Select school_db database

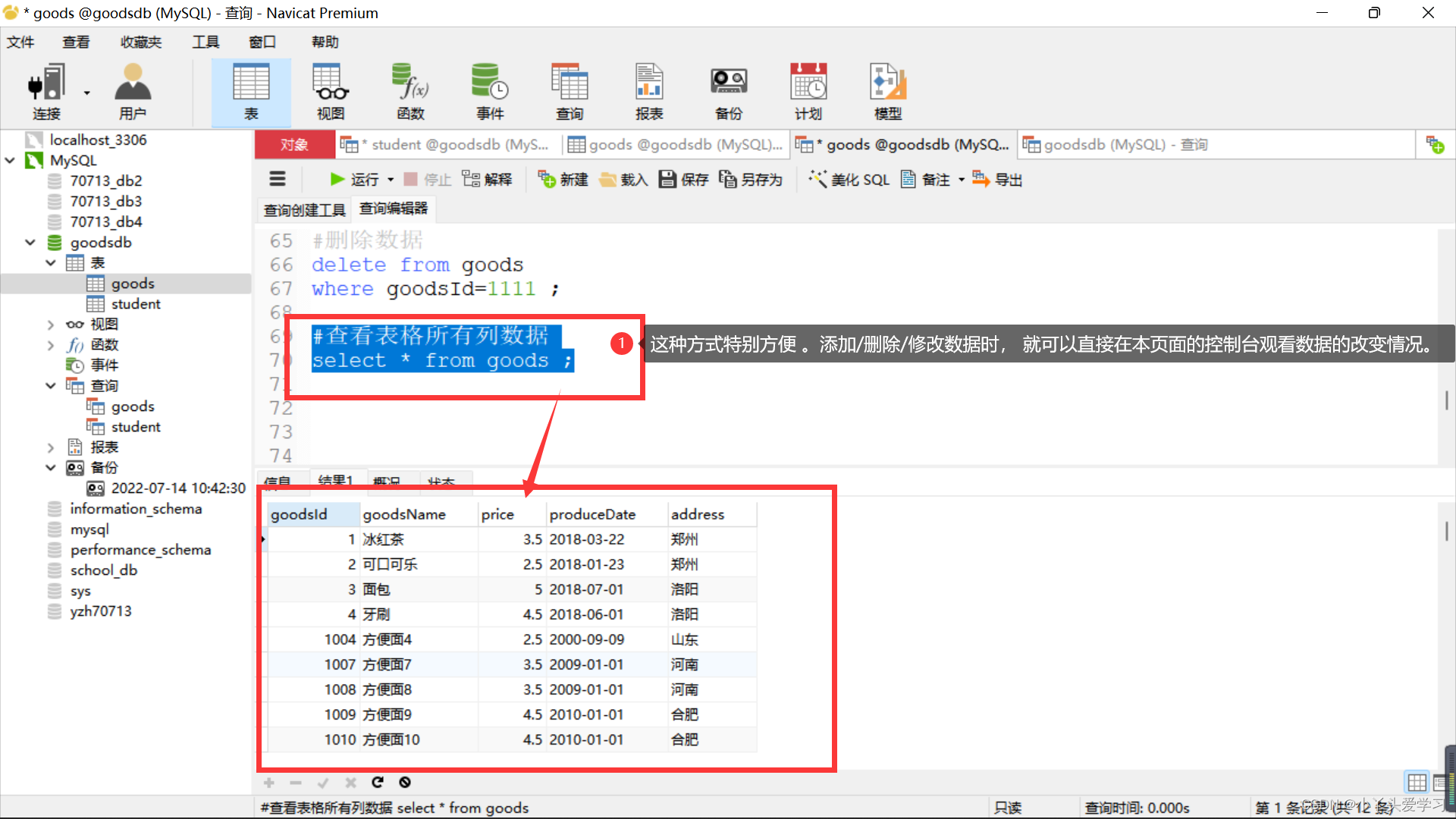pos(104,570)
